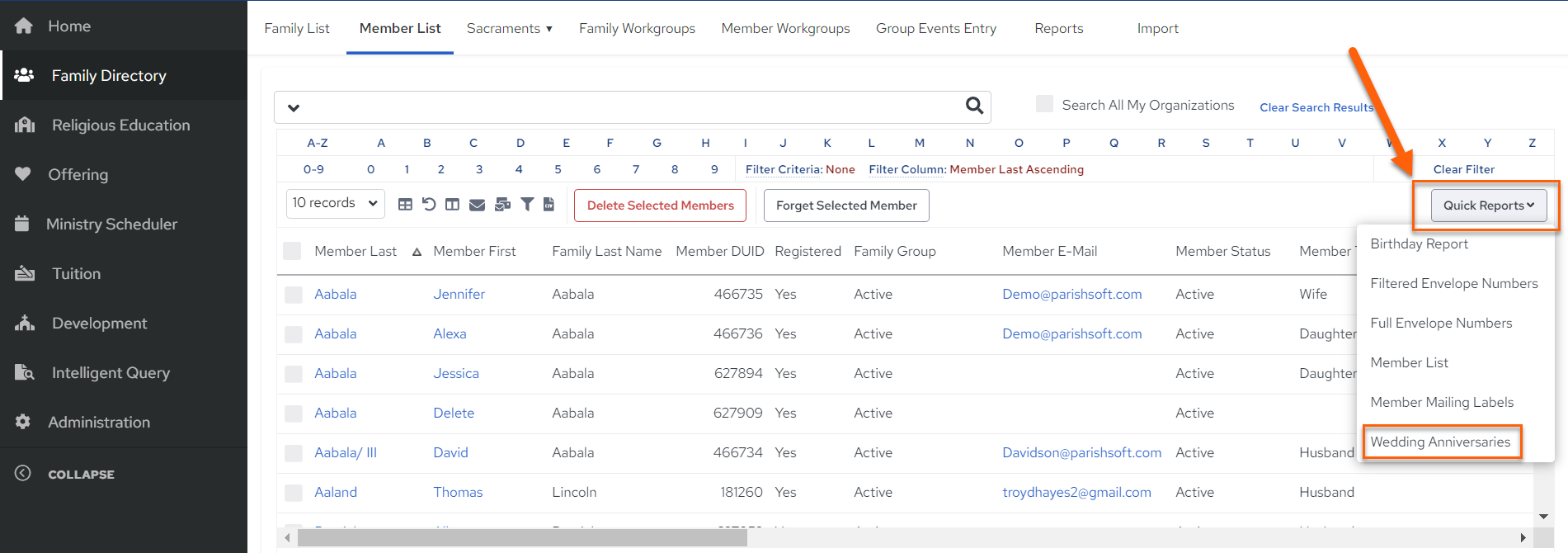Switch to the Family List tab
Viewport: 1568px width, 553px height.
[x=297, y=28]
